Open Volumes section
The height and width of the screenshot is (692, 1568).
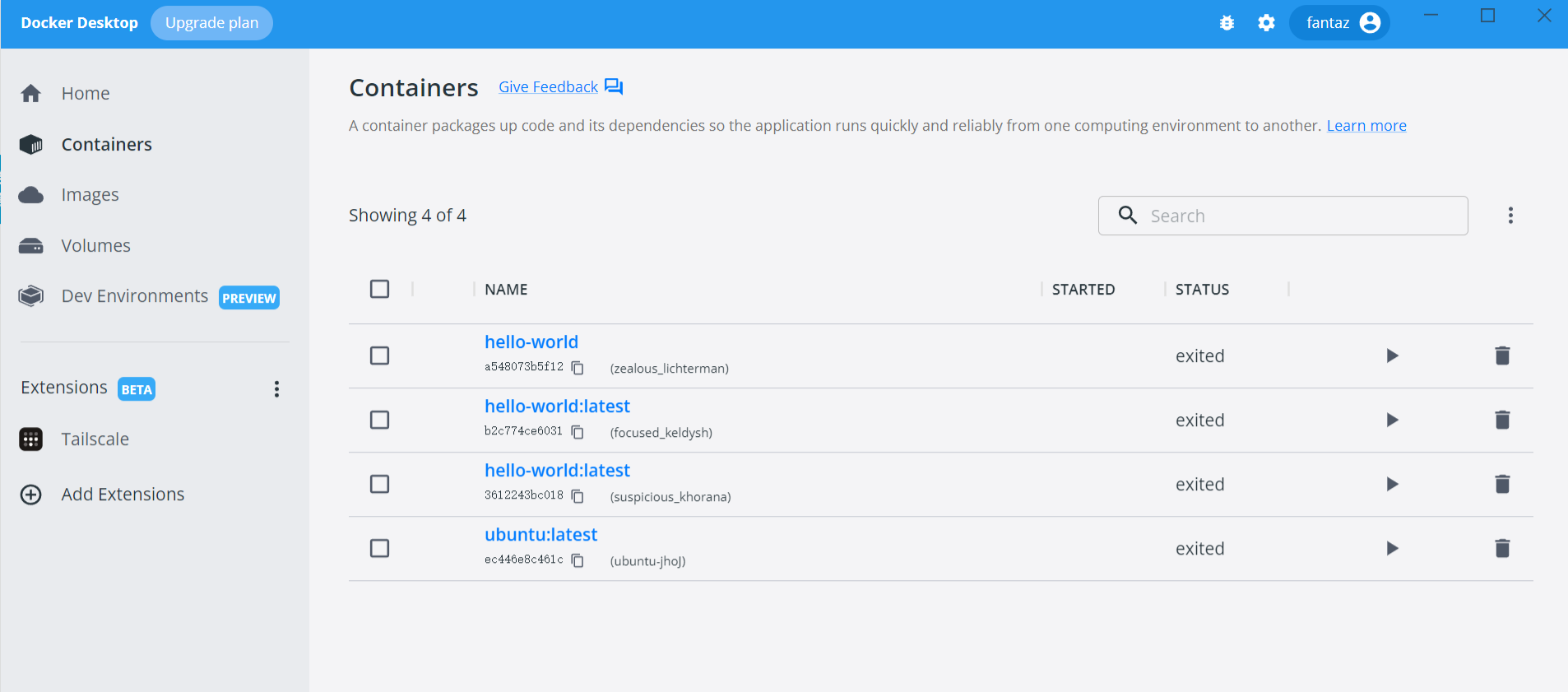point(96,246)
